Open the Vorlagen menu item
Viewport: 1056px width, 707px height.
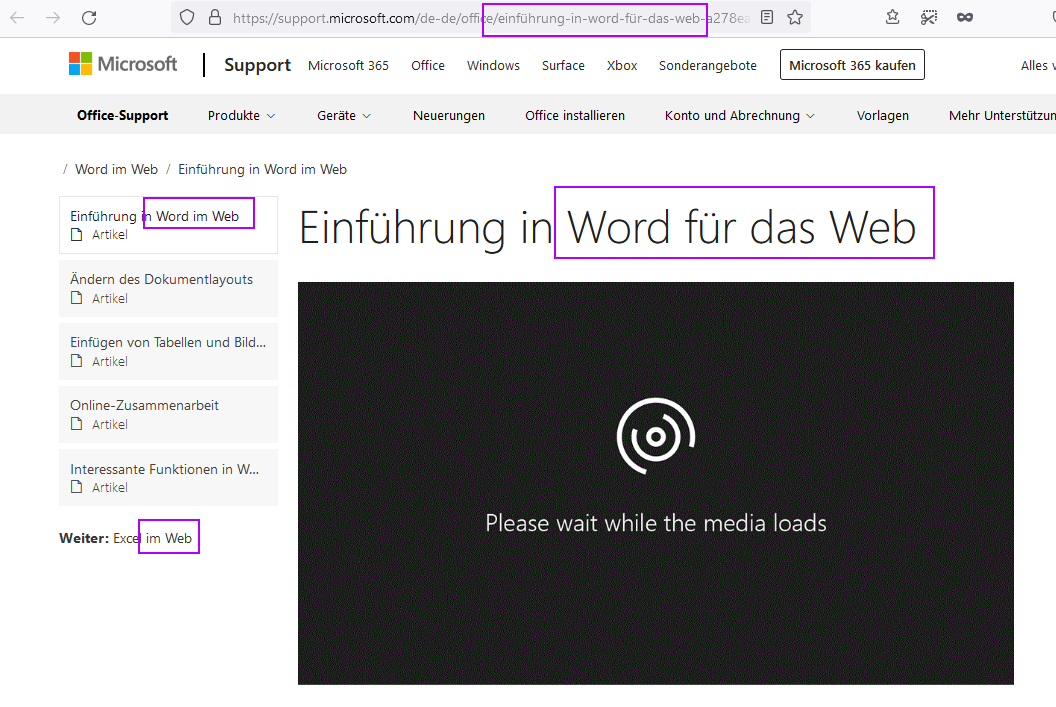click(882, 116)
